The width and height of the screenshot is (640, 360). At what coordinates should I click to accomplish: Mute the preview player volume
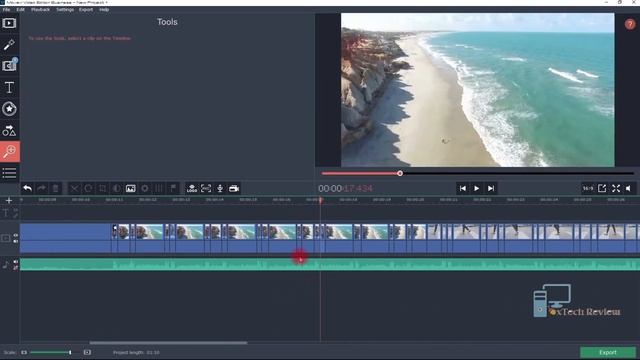(629, 188)
